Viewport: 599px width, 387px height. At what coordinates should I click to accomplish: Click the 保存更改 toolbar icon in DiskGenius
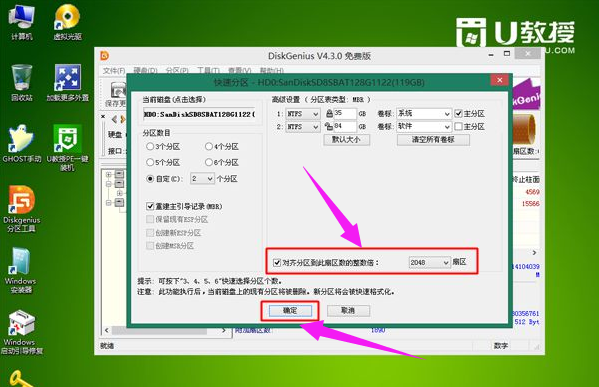[x=118, y=94]
